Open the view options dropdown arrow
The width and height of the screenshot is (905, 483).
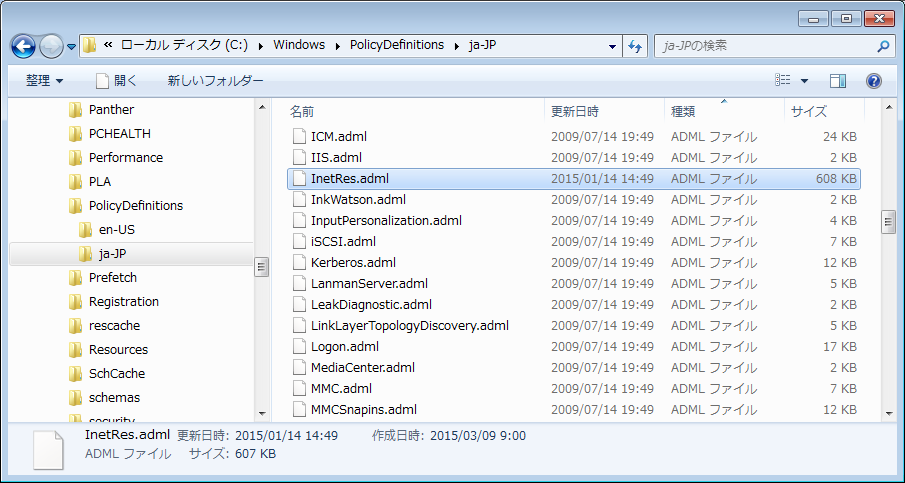(x=804, y=80)
